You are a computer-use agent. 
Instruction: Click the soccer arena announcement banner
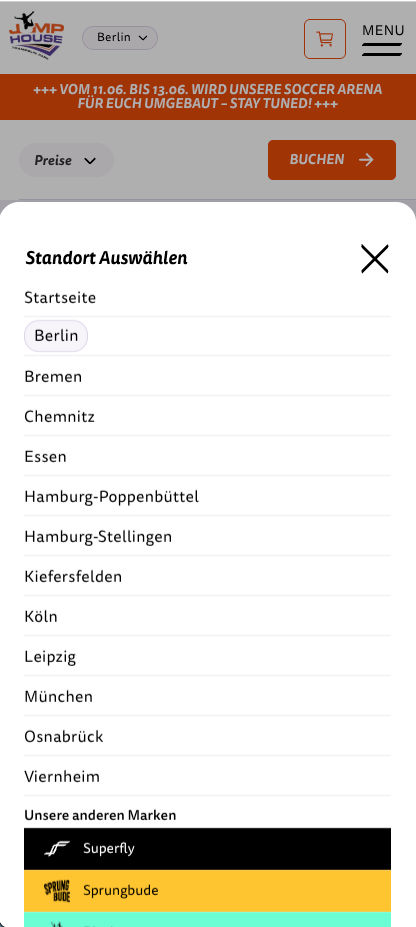tap(208, 97)
